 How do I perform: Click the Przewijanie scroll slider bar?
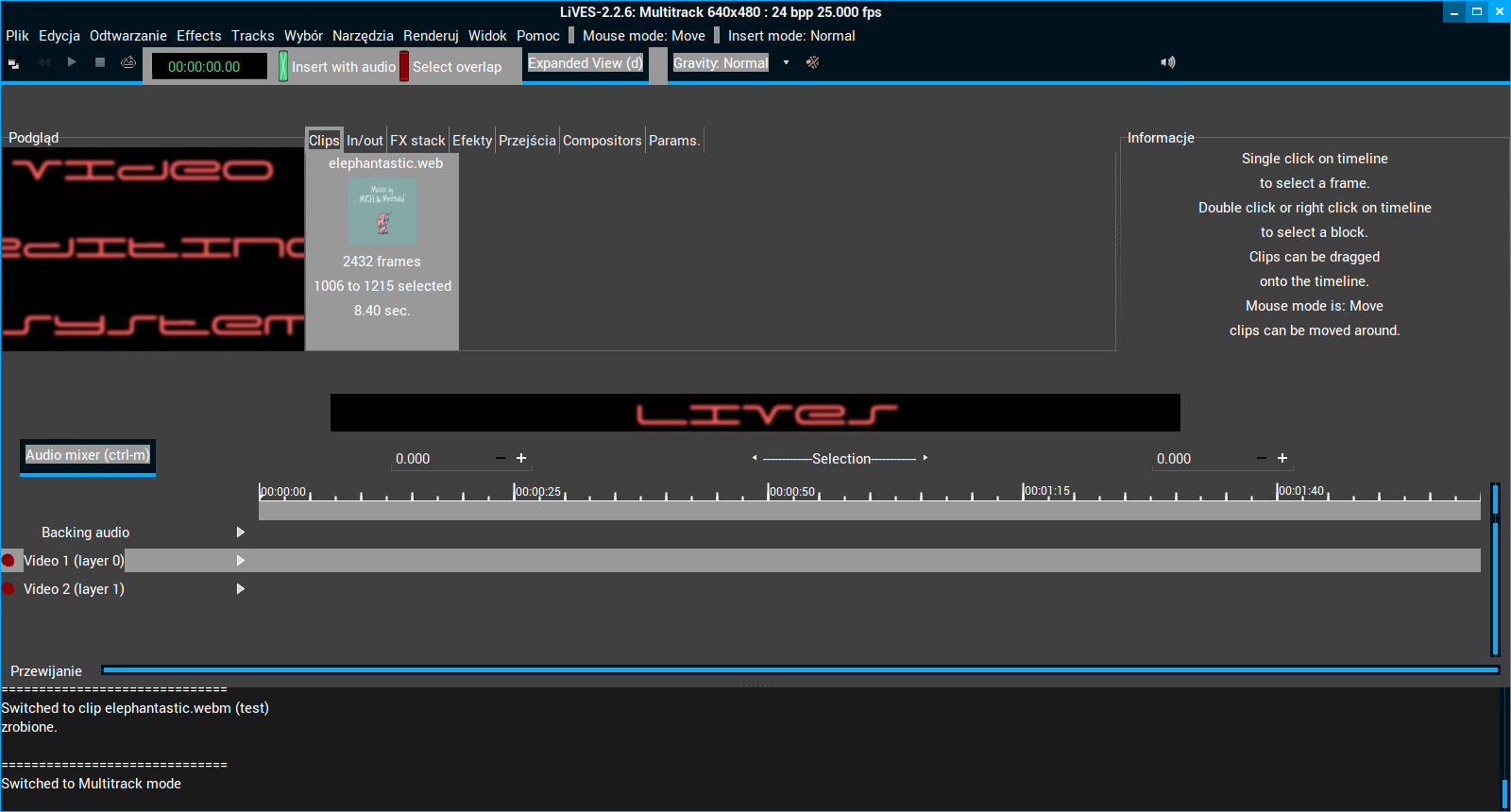click(801, 670)
